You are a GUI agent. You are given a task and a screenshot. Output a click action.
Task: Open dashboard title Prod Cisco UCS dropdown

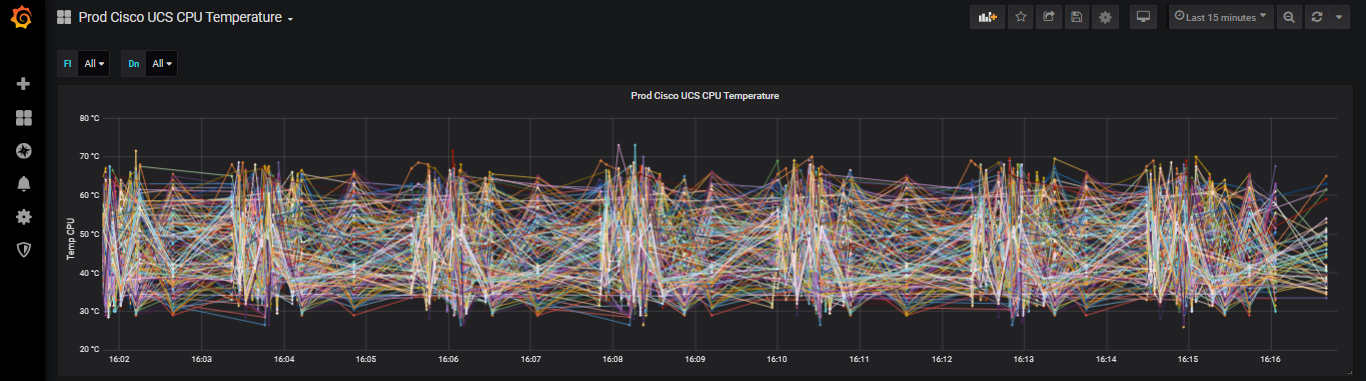point(186,18)
